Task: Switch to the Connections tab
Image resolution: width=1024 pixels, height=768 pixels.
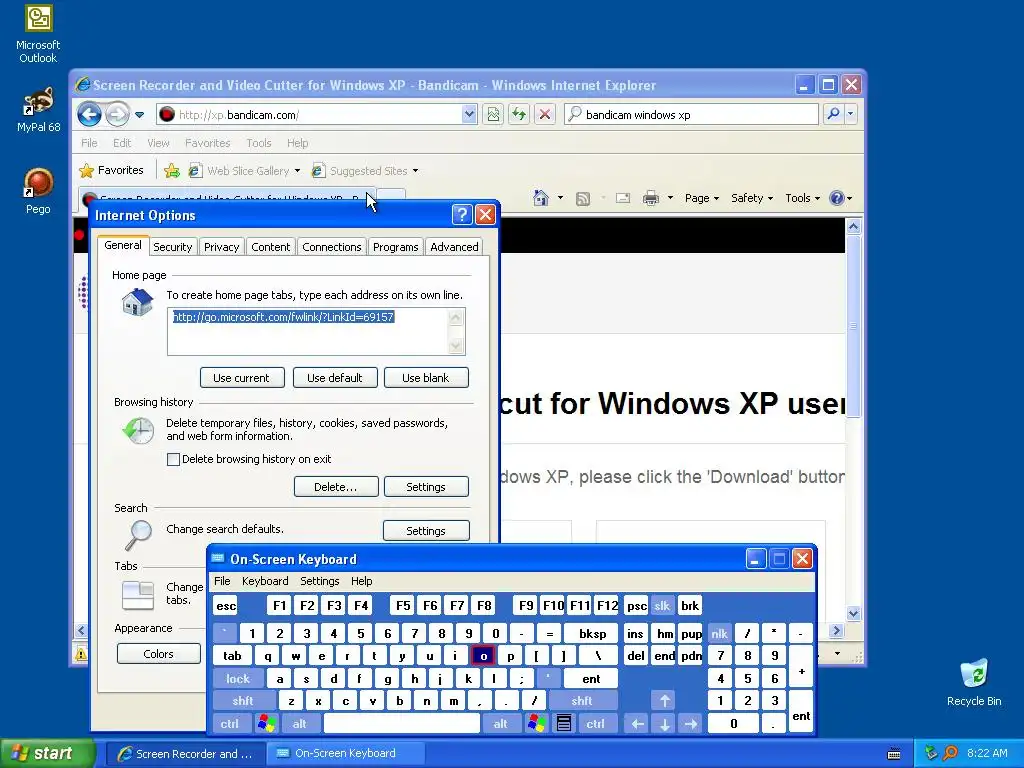Action: coord(332,247)
